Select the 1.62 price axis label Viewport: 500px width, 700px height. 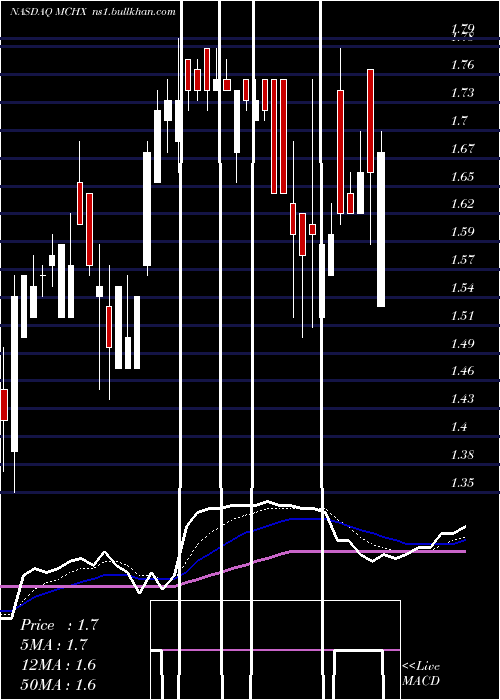462,204
